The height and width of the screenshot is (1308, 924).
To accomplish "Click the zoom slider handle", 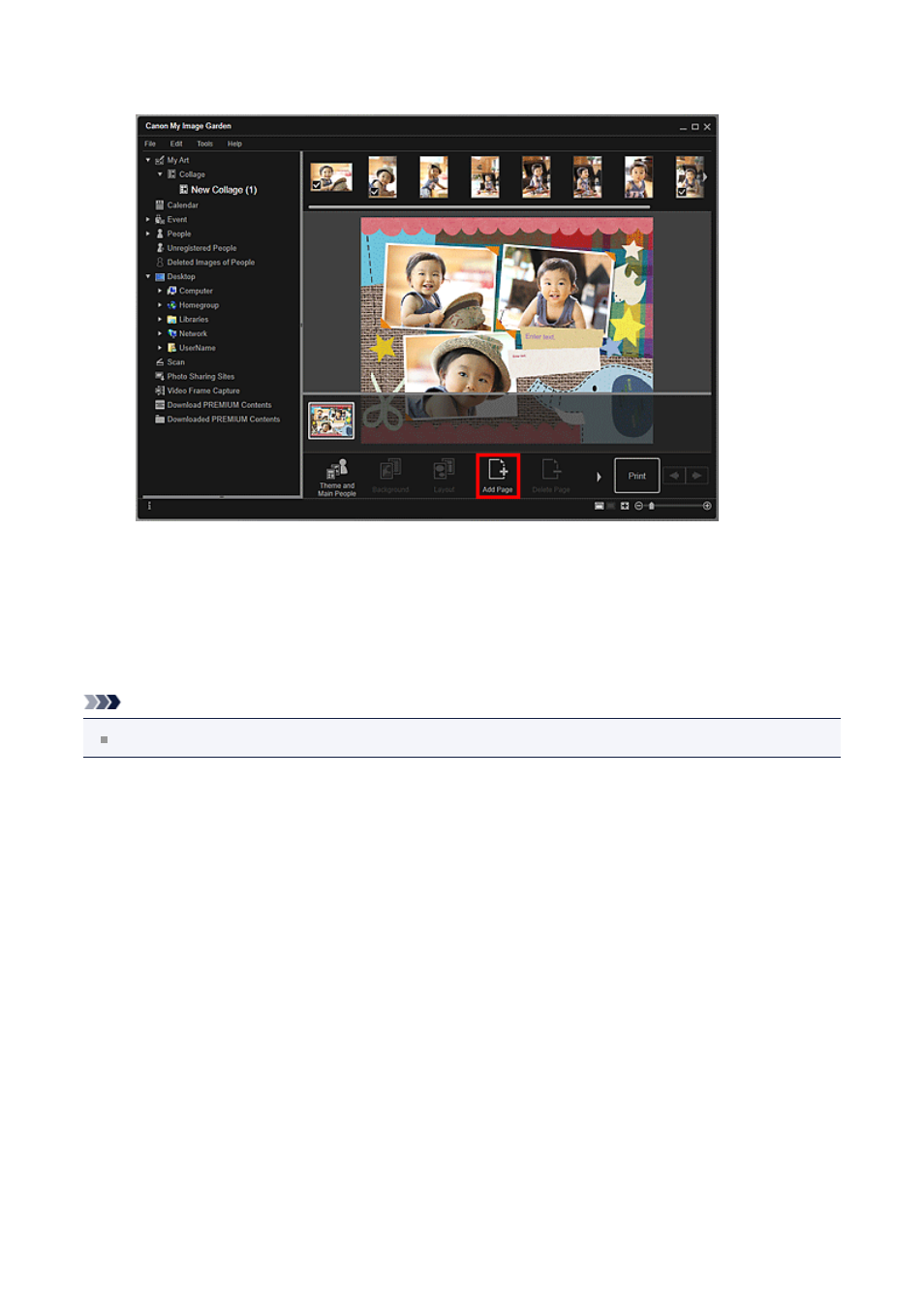I will coord(651,506).
